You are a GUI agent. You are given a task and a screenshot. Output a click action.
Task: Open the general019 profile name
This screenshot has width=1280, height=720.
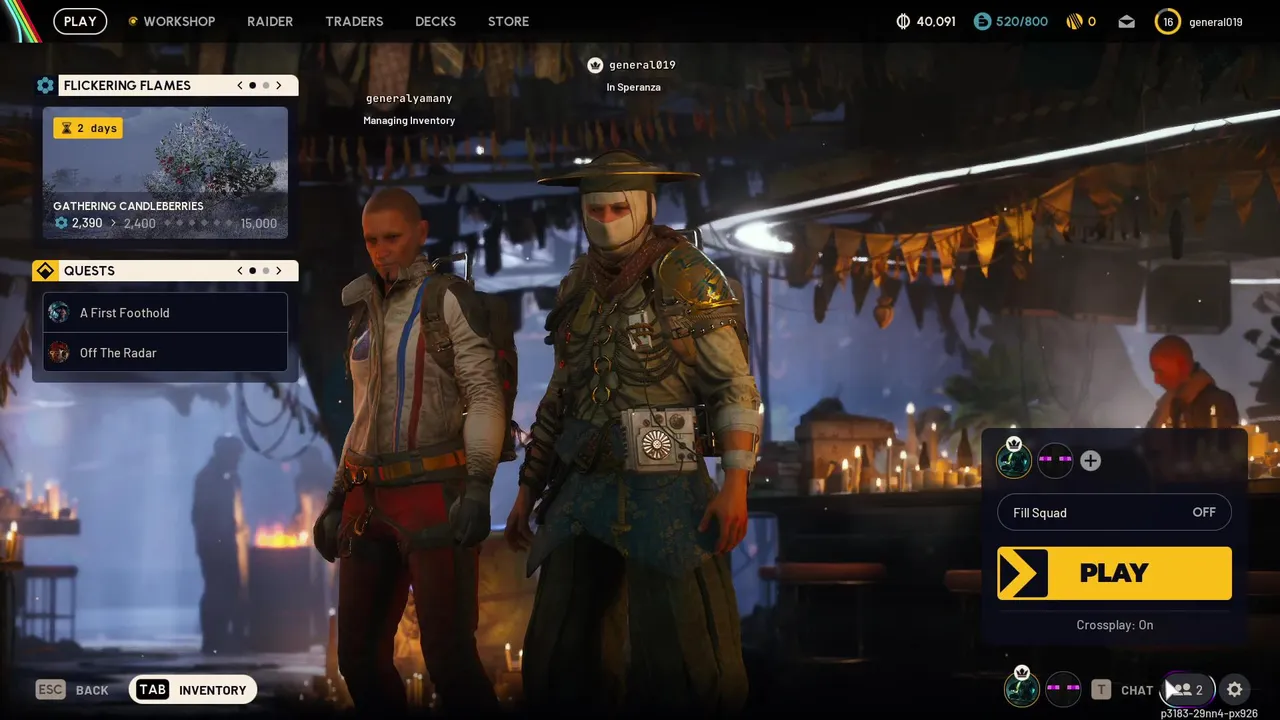(x=1216, y=21)
